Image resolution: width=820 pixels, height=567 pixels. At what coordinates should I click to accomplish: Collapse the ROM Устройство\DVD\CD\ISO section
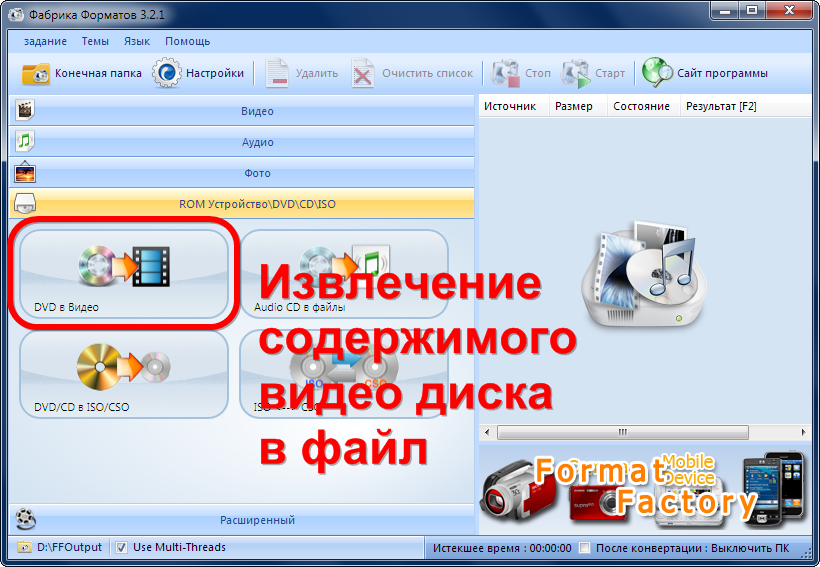[242, 203]
